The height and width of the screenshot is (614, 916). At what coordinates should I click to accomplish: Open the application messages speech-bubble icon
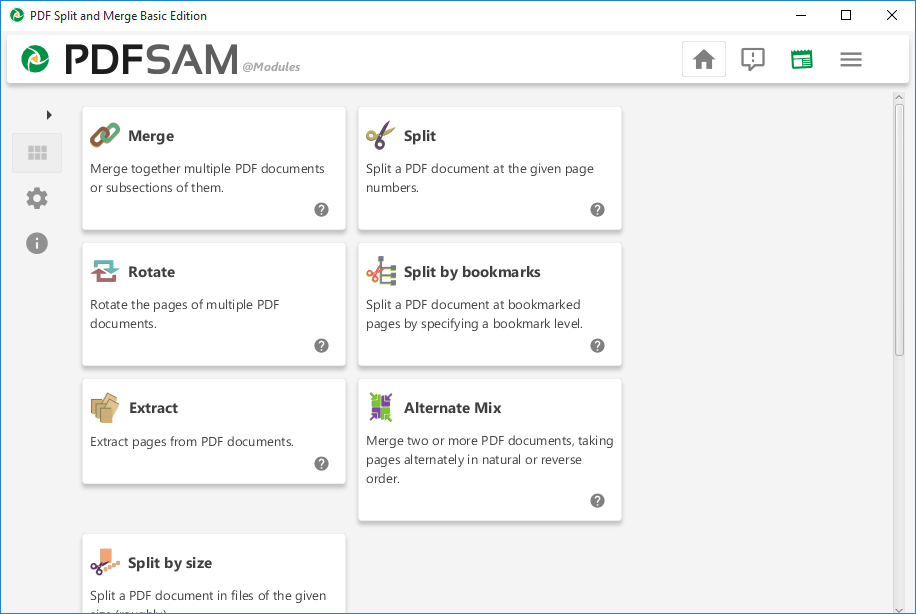(x=753, y=59)
